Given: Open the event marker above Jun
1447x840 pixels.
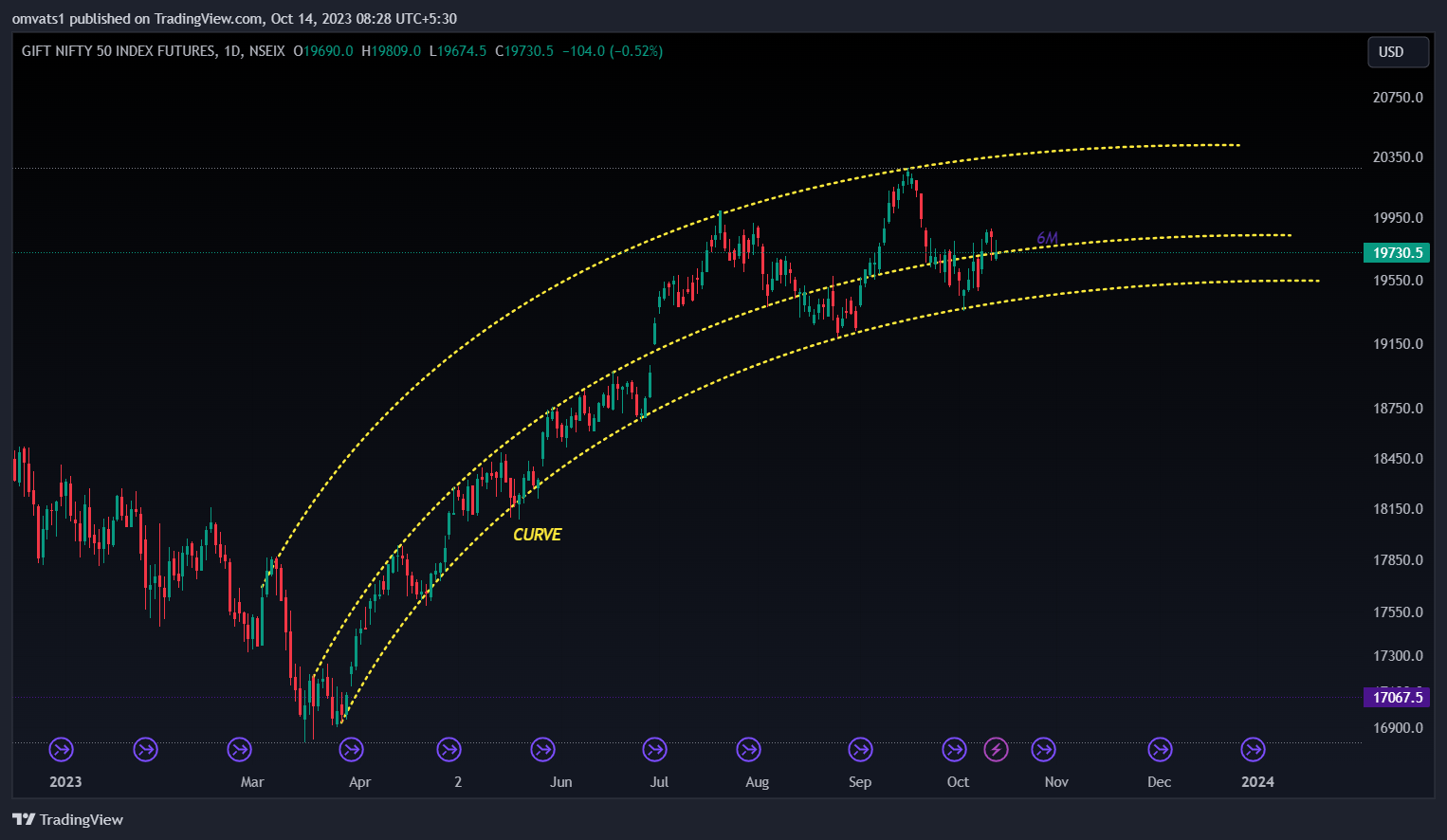Looking at the screenshot, I should click(x=542, y=750).
